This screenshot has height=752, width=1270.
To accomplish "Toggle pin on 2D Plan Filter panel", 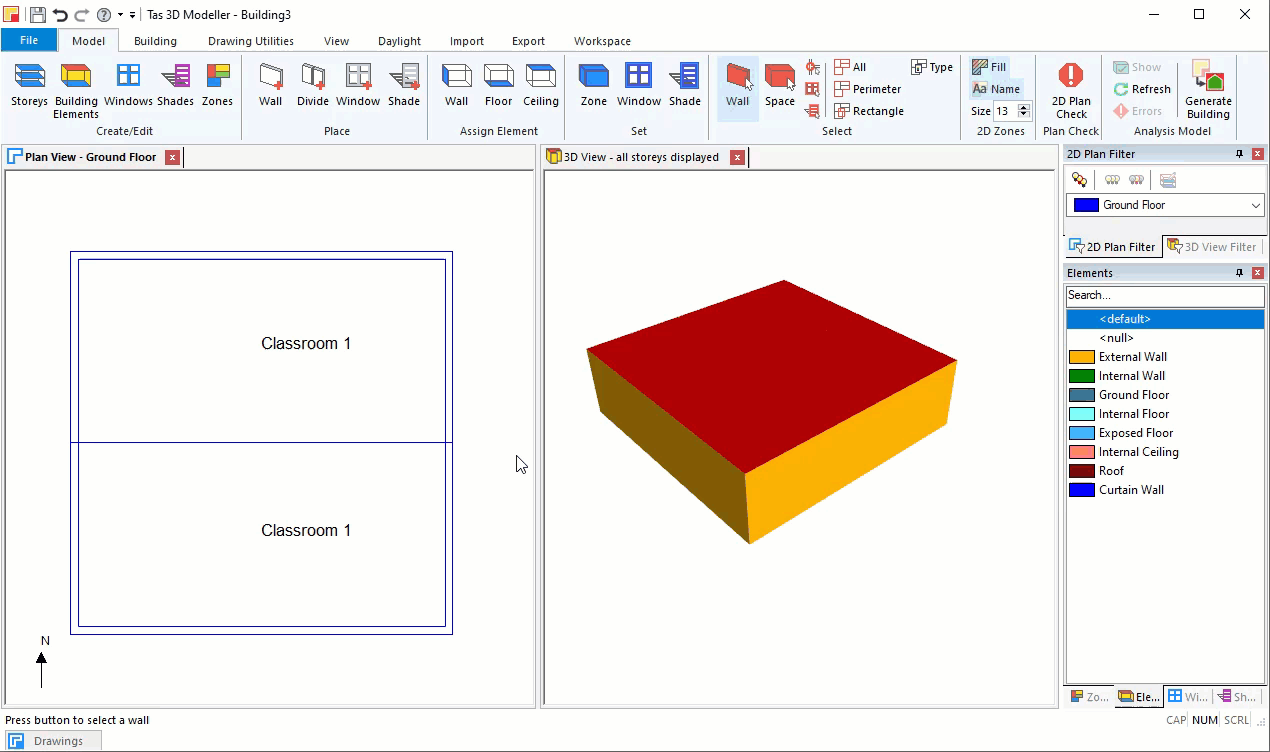I will pyautogui.click(x=1240, y=154).
